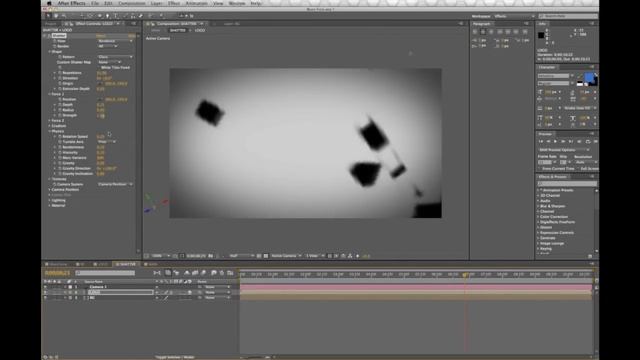Screen dimensions: 640x360
Task: Toggle the Rotation Speed stopwatch
Action: [x=60, y=136]
